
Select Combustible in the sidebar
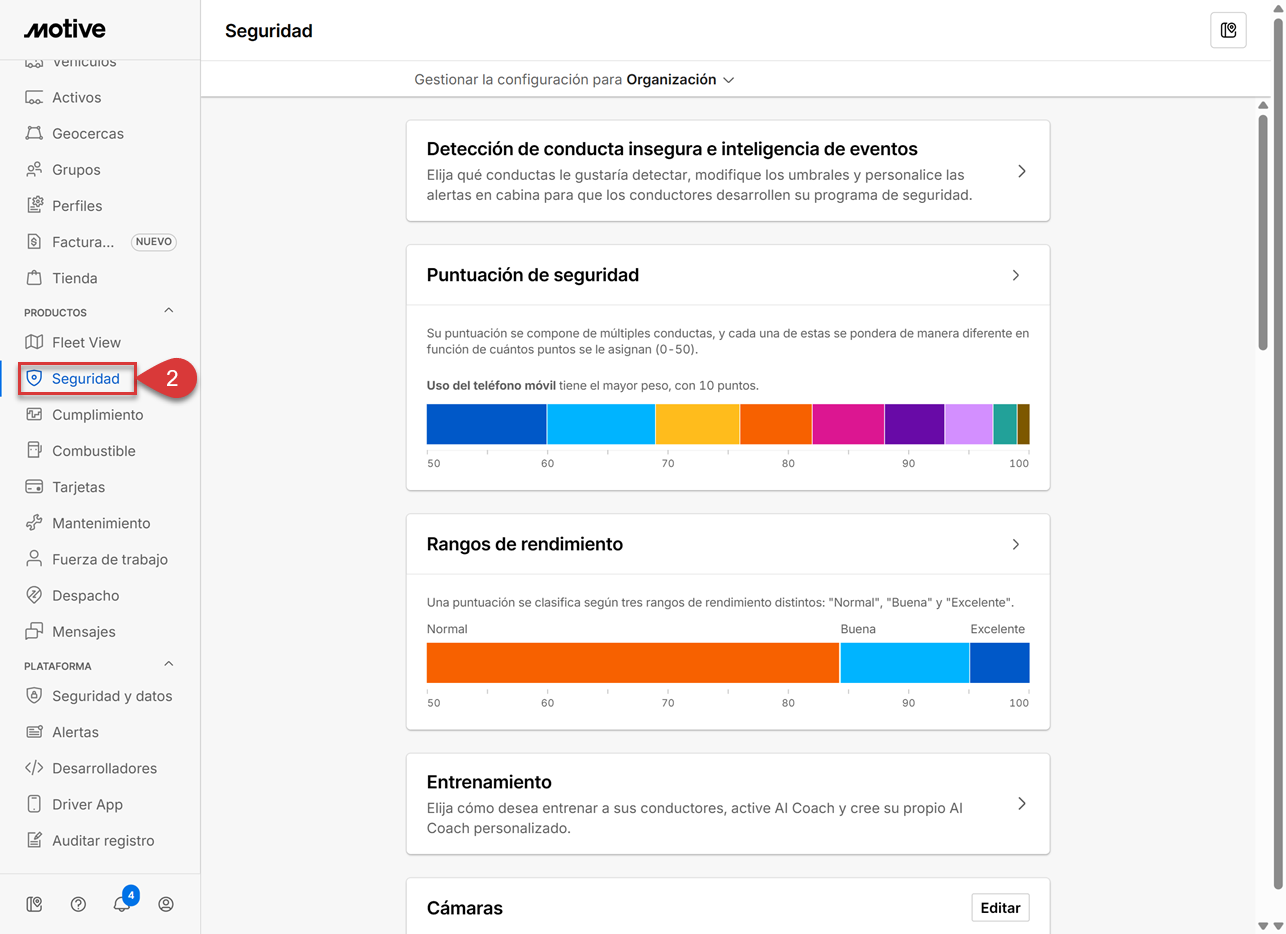click(x=93, y=451)
